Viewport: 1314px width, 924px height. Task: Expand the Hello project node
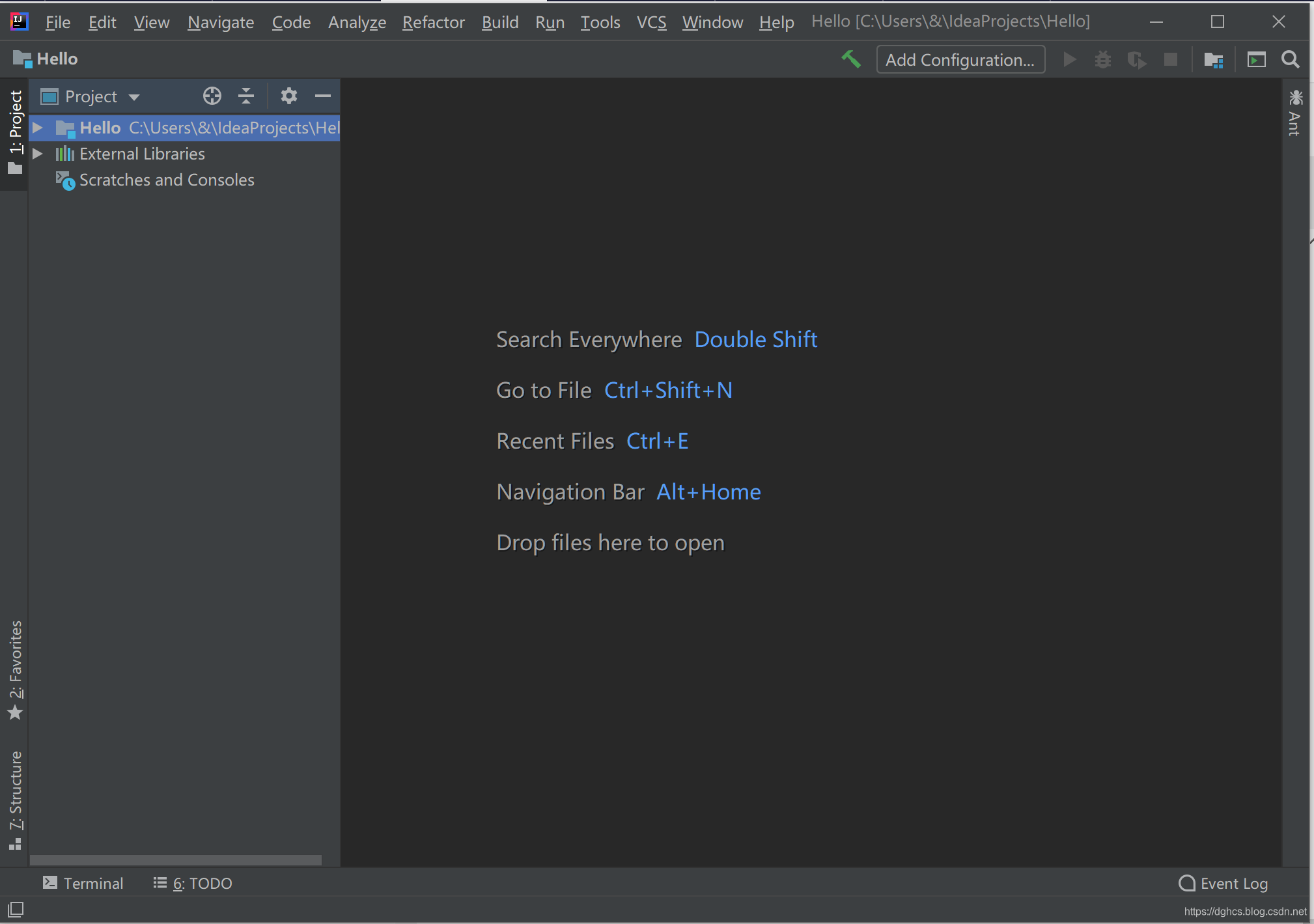38,128
